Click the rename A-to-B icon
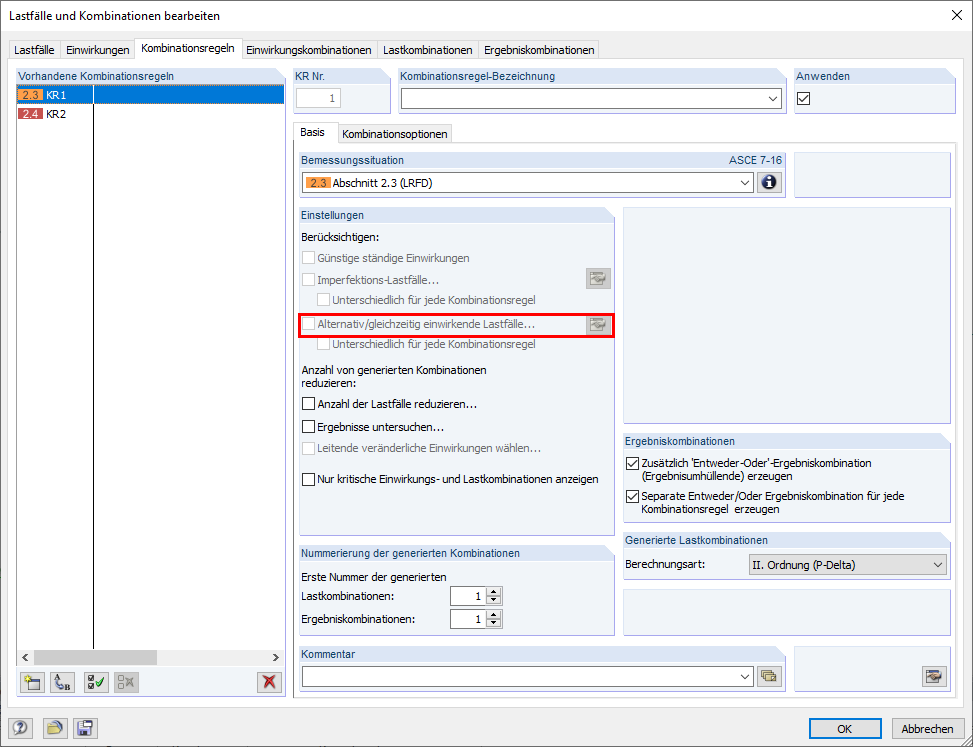 [x=61, y=682]
